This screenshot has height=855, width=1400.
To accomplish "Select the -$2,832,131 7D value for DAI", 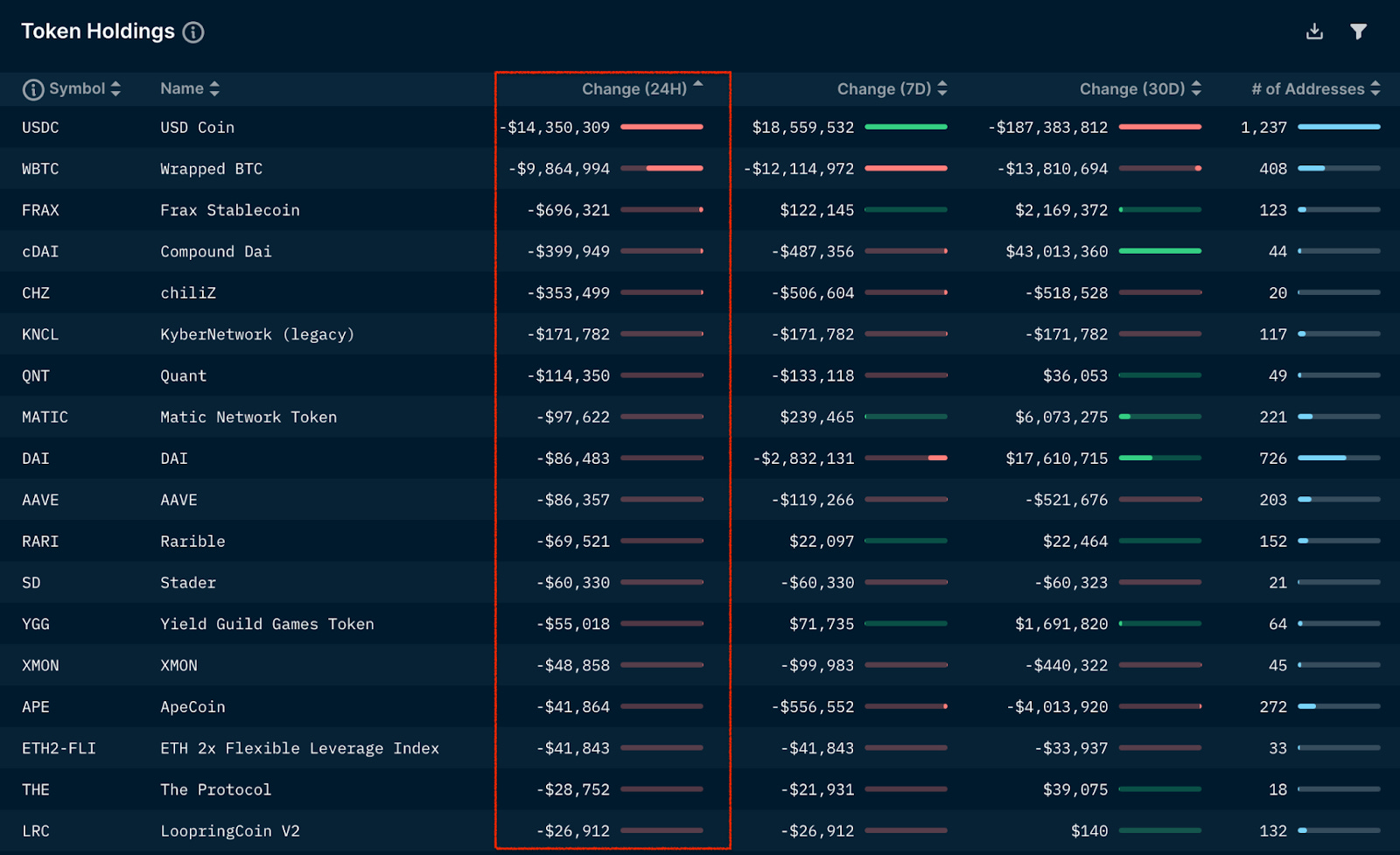I will point(803,459).
